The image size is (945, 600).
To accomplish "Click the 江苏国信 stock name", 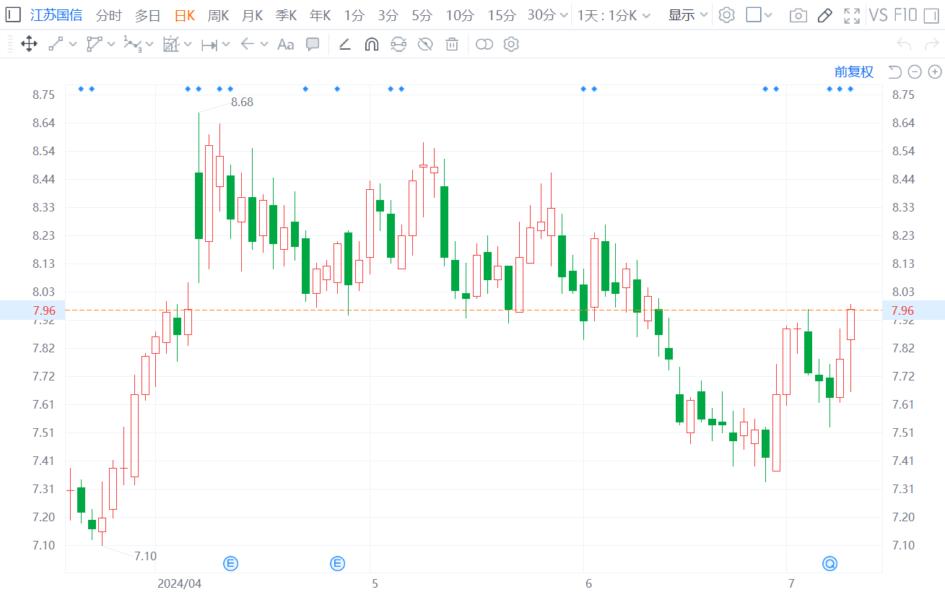I will 56,15.
